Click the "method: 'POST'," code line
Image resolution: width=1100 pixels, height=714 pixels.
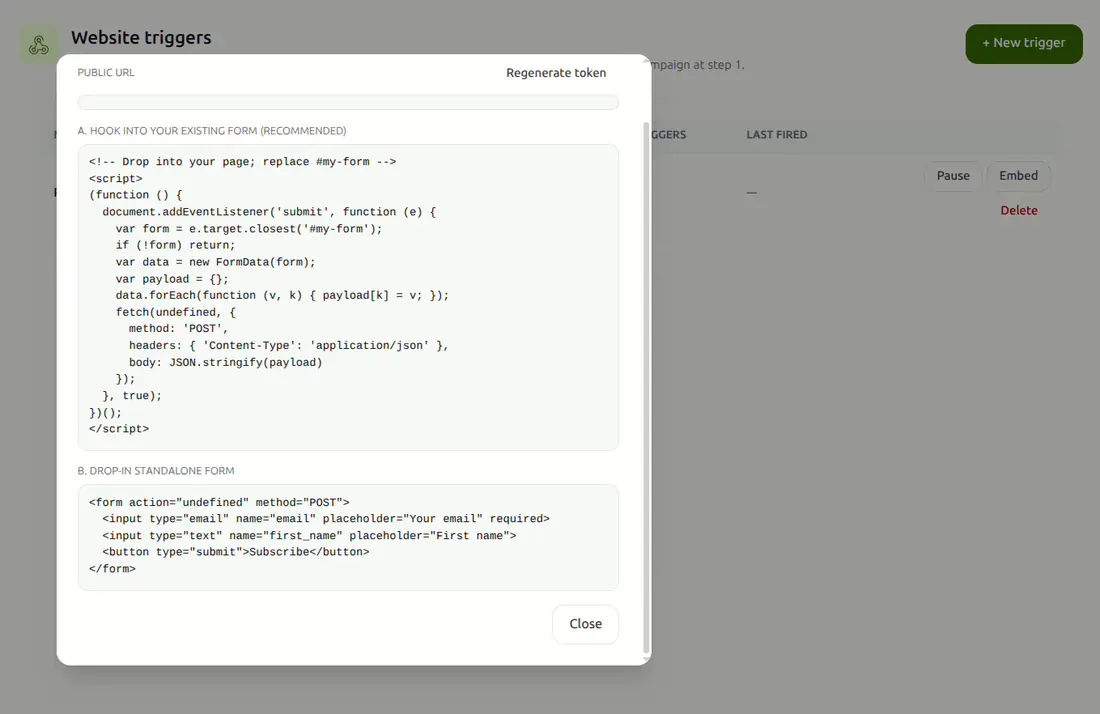(x=178, y=329)
